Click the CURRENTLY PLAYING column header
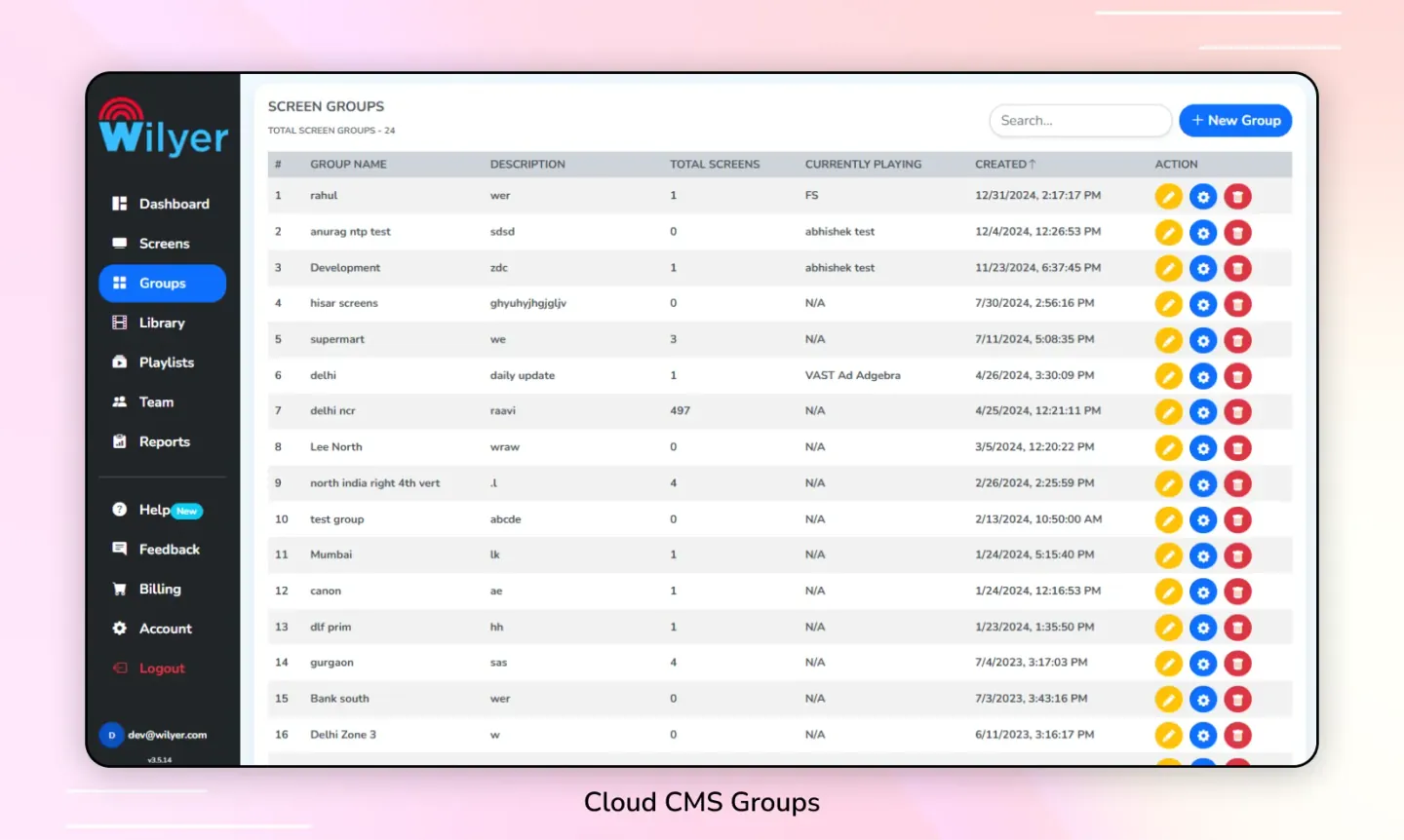Image resolution: width=1404 pixels, height=840 pixels. (863, 165)
